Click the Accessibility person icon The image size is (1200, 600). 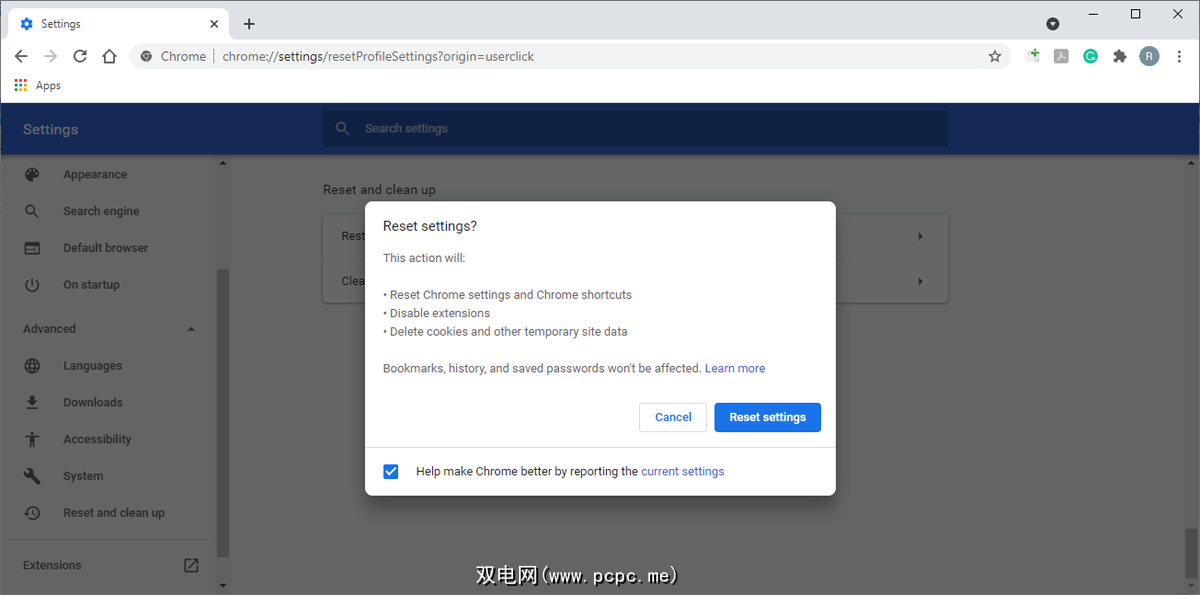point(32,439)
